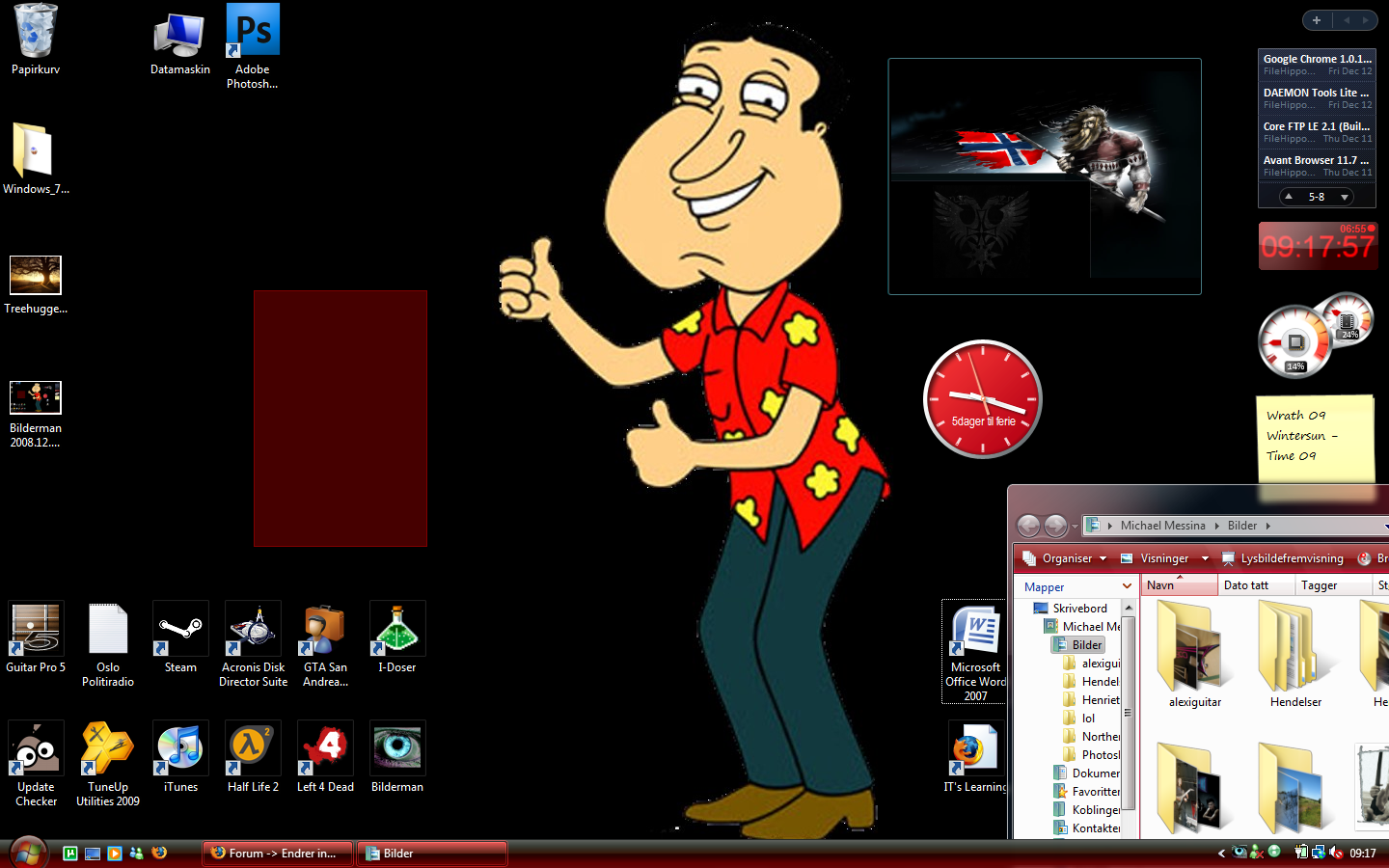Viewport: 1389px width, 868px height.
Task: Sort by the Dato tatt column header
Action: point(1255,585)
